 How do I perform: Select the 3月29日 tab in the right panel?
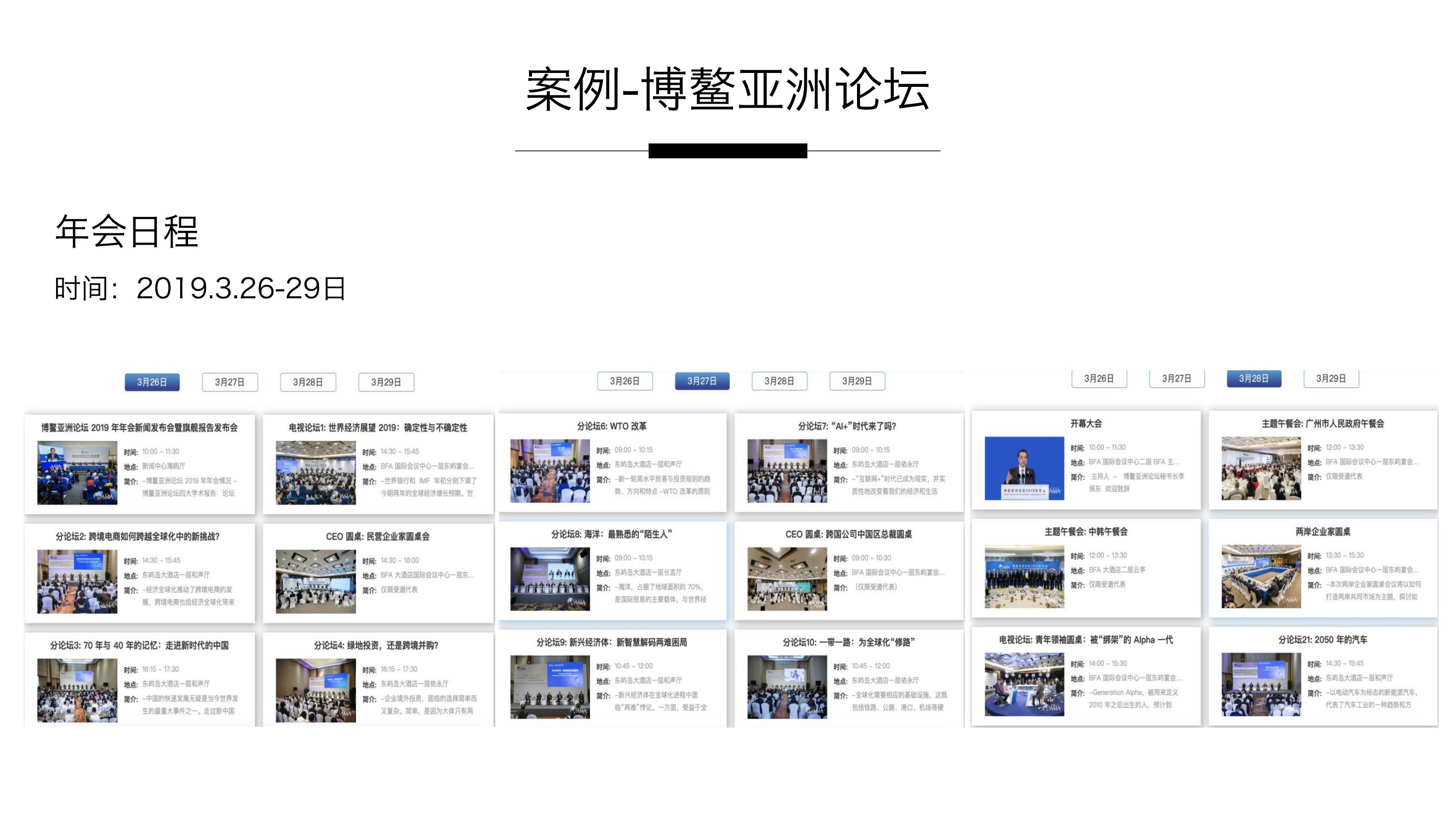(1331, 378)
